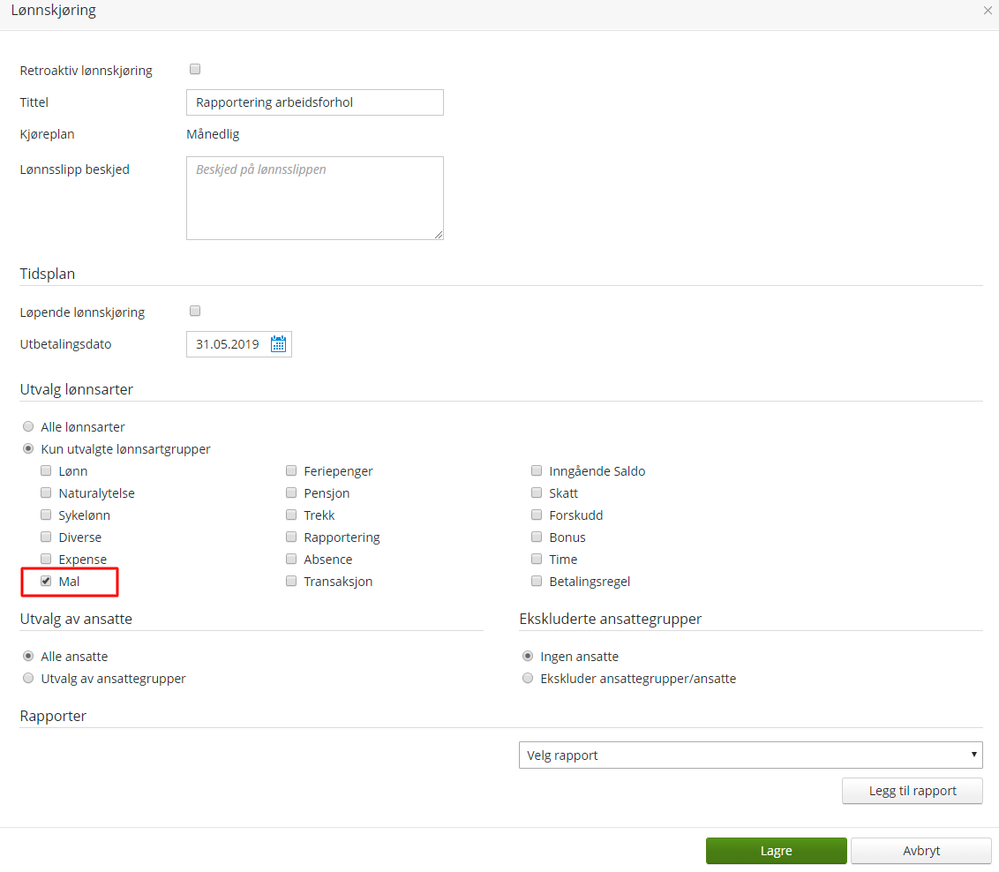Viewport: 999px width, 872px height.
Task: Click into Lønnsslipp beskjed text area
Action: click(314, 198)
